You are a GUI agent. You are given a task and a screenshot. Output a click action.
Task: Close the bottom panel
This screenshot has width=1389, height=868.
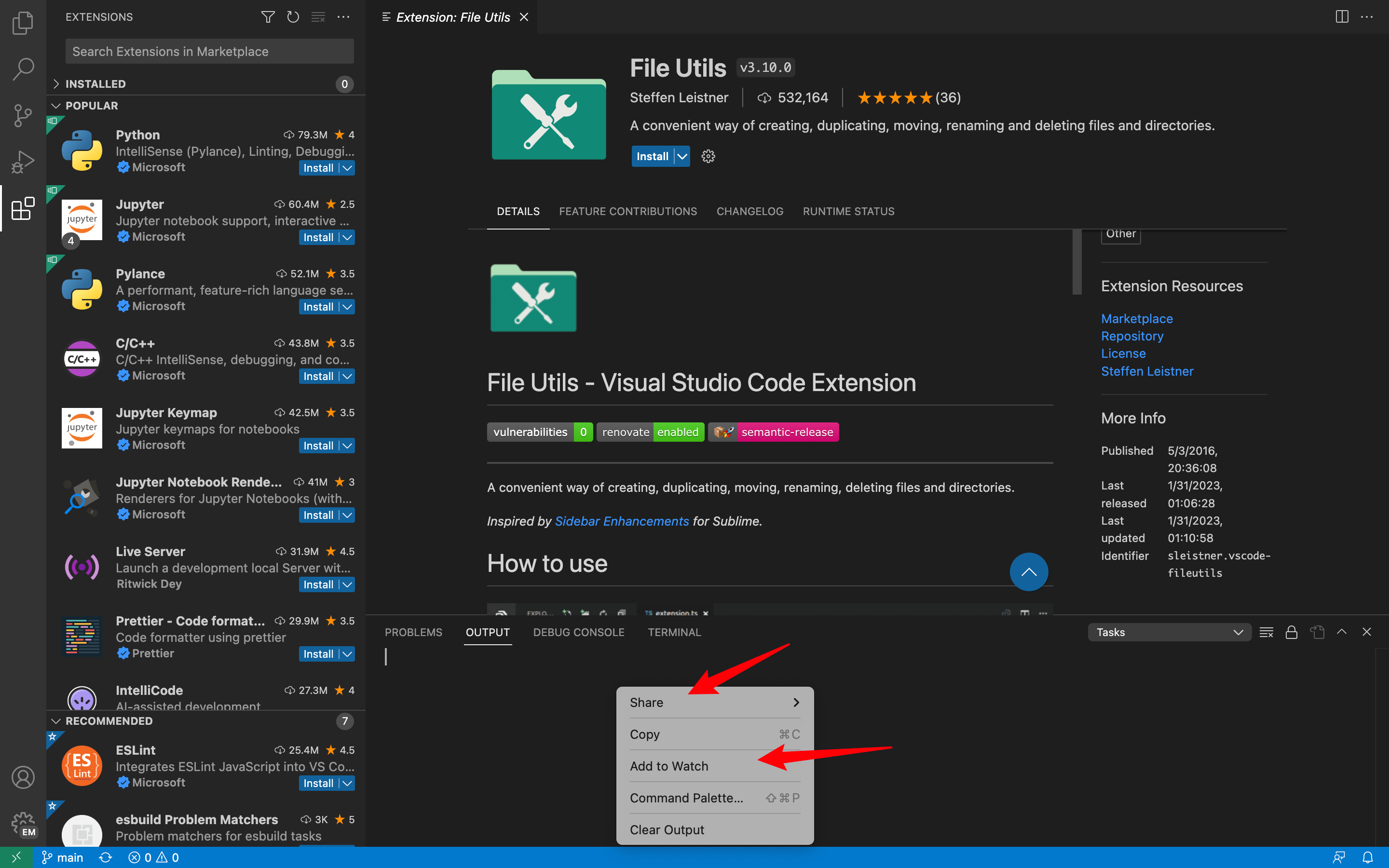pos(1367,632)
